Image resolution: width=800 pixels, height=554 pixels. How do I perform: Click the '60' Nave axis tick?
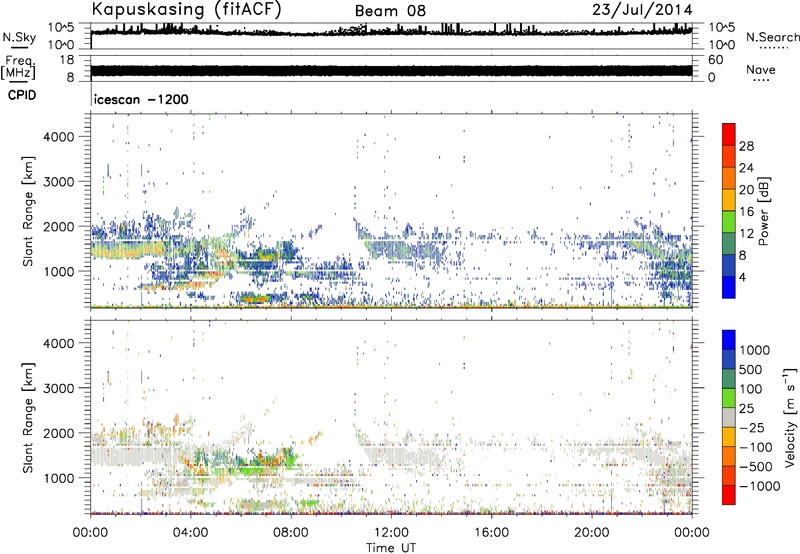click(x=715, y=60)
